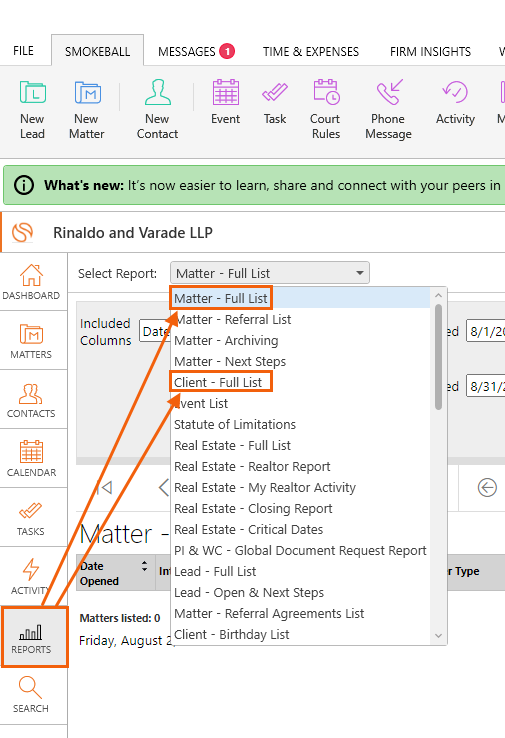
Task: Open the Calendar in the sidebar
Action: tap(32, 459)
